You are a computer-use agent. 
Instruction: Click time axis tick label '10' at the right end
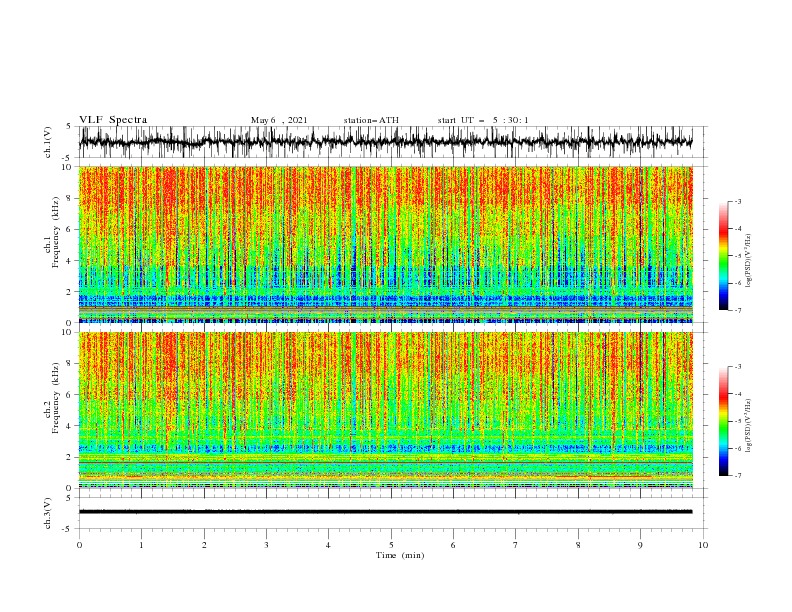pos(703,545)
